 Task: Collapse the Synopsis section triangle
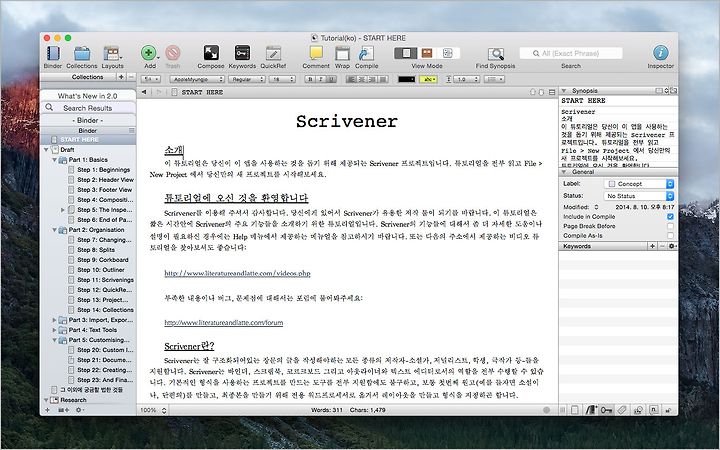pyautogui.click(x=564, y=91)
